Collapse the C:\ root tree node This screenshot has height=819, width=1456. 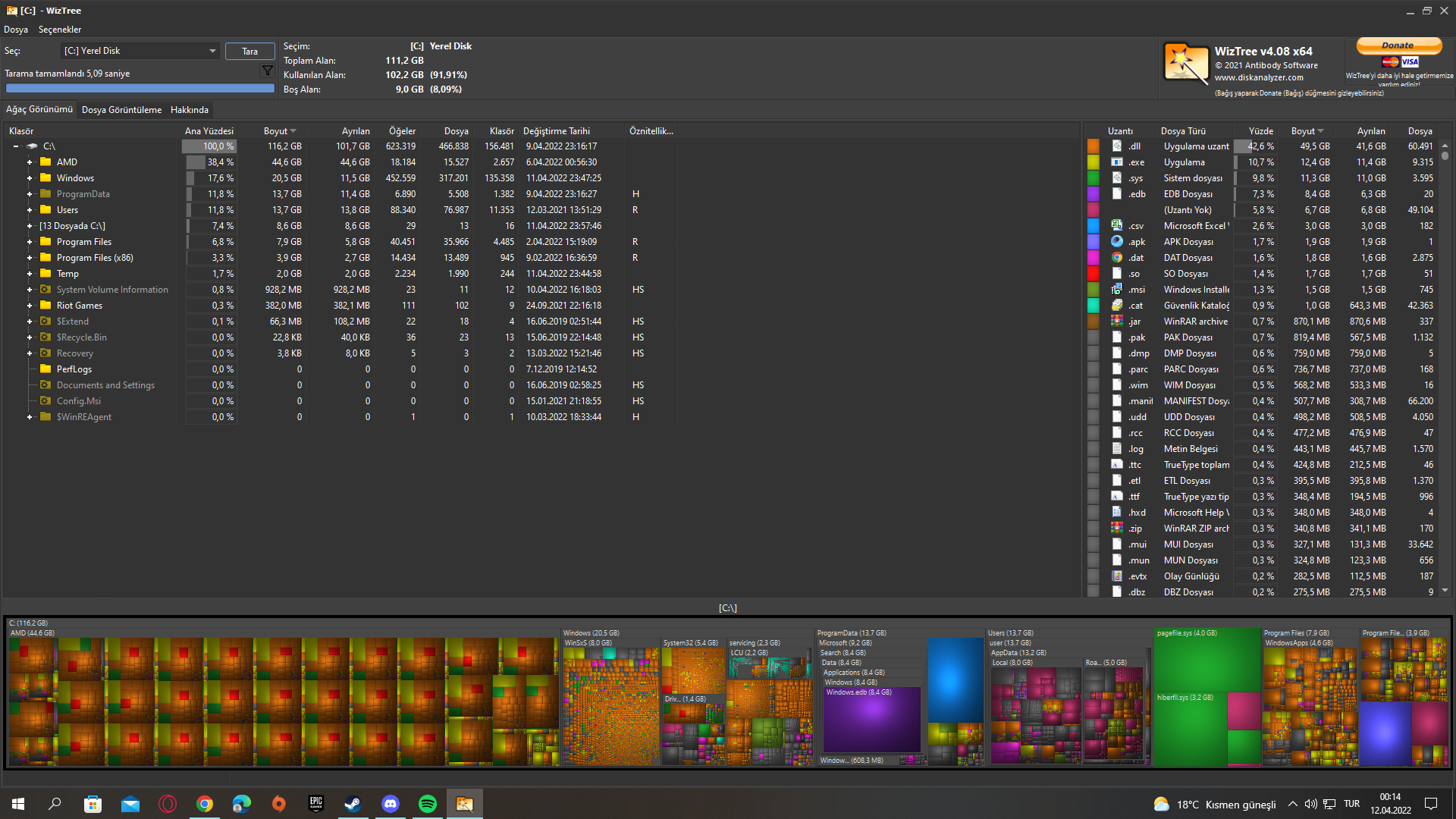[16, 146]
